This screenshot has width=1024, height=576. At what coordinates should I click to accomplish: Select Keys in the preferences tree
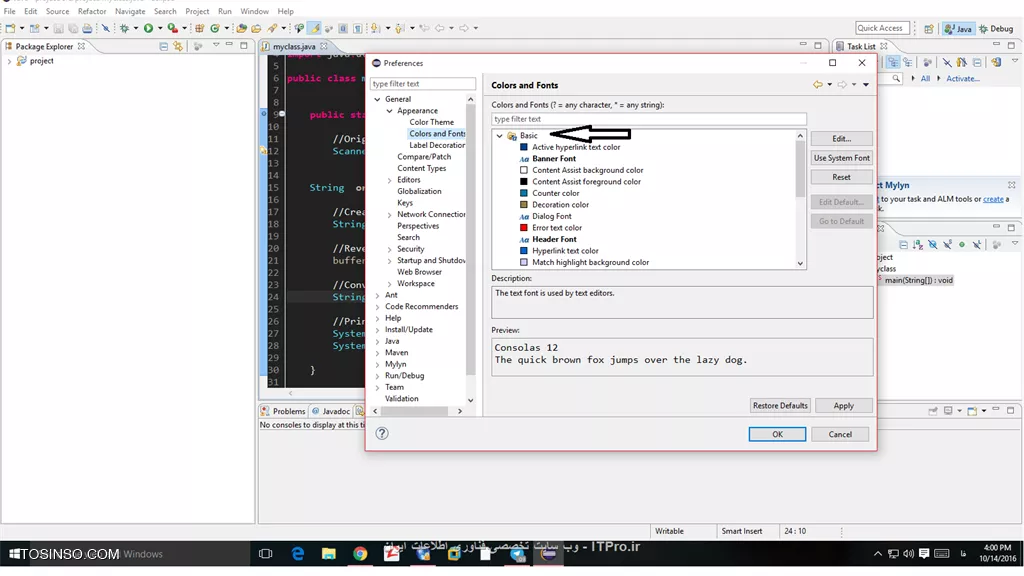point(405,203)
